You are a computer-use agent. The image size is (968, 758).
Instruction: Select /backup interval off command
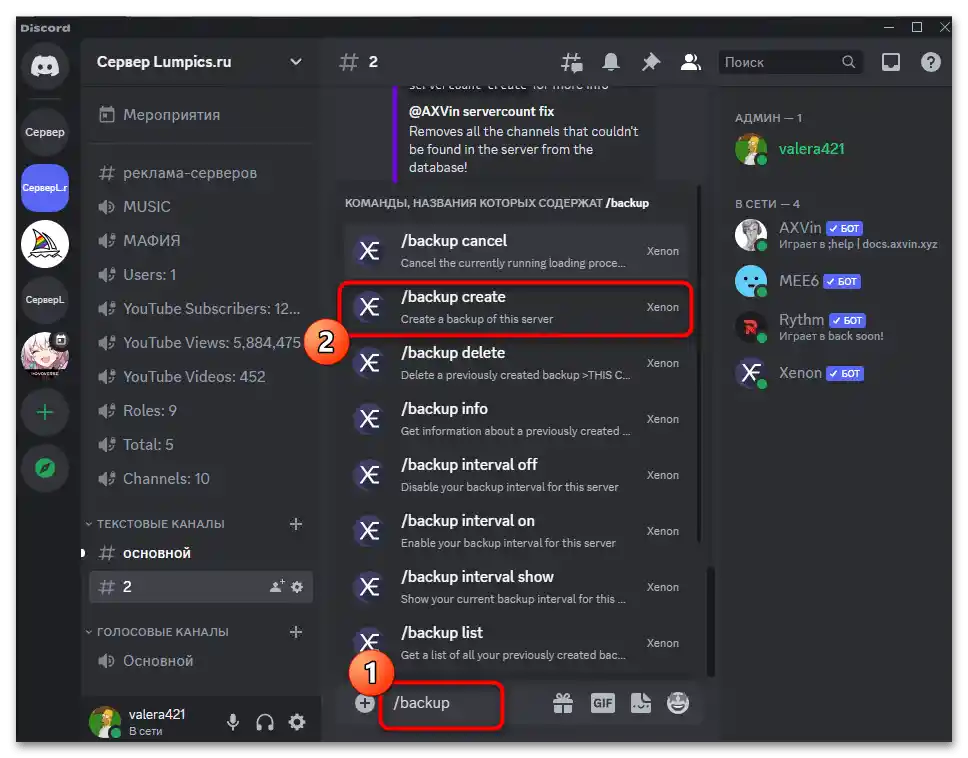coord(515,475)
